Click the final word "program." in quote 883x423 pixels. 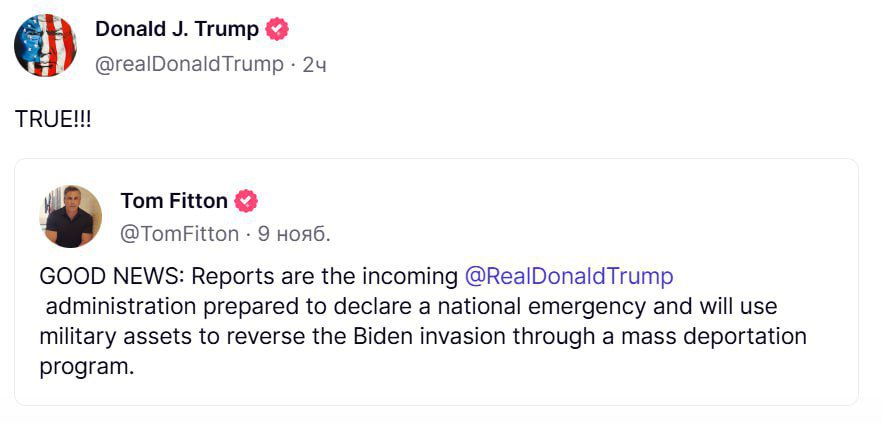pos(86,366)
